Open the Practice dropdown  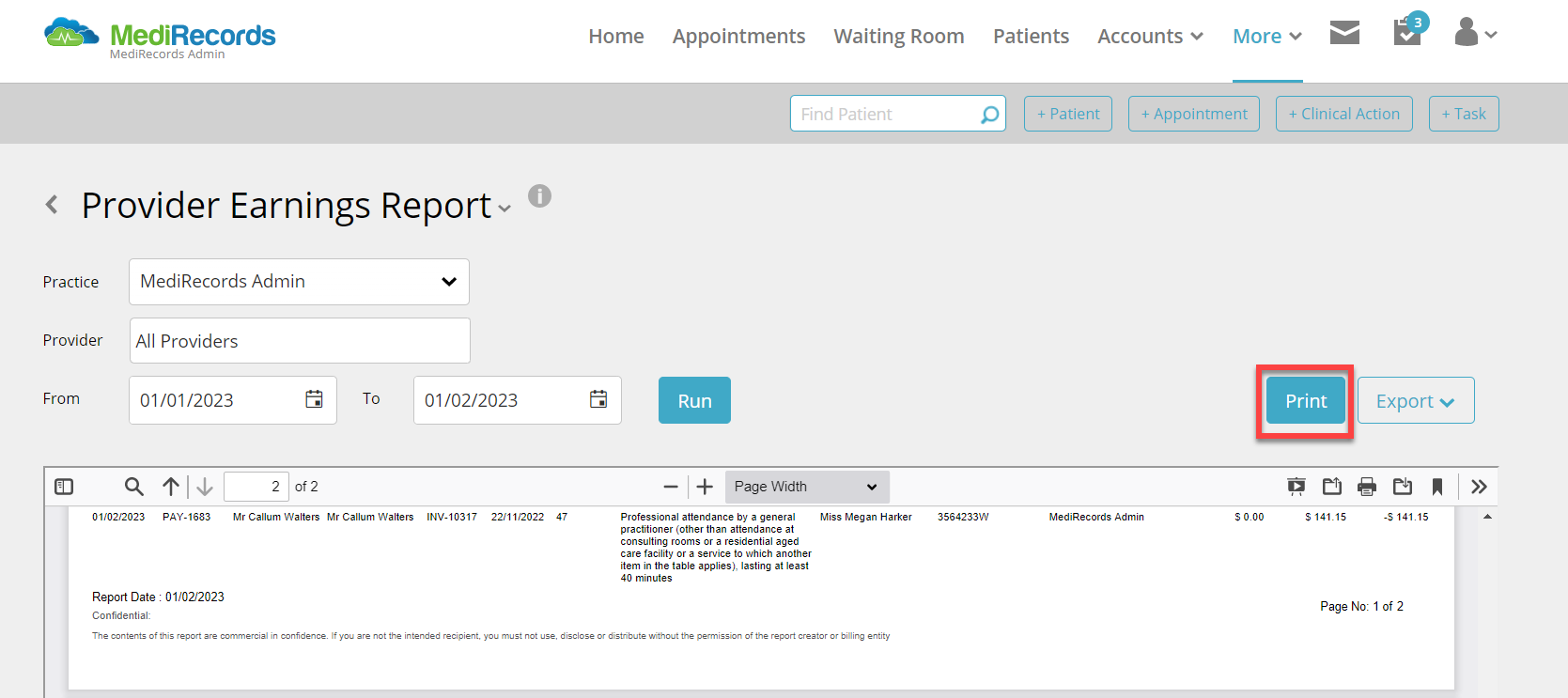tap(299, 282)
